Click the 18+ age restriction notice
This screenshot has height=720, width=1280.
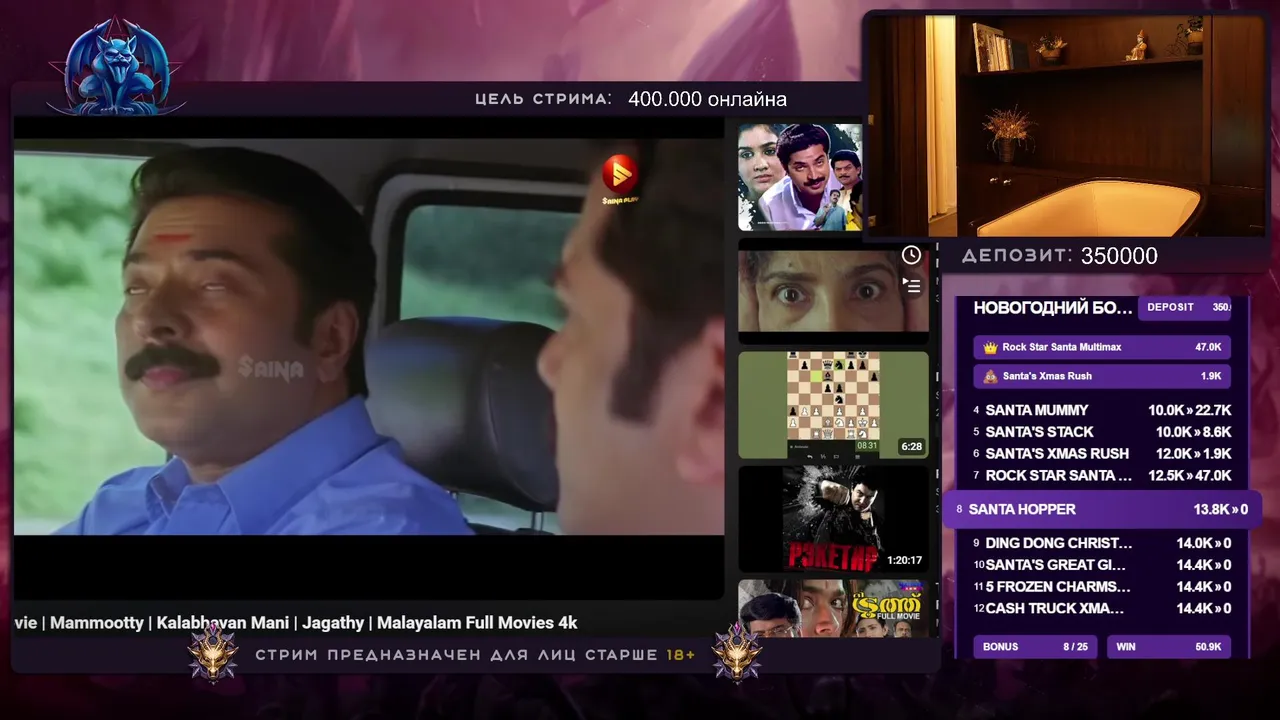pyautogui.click(x=475, y=655)
